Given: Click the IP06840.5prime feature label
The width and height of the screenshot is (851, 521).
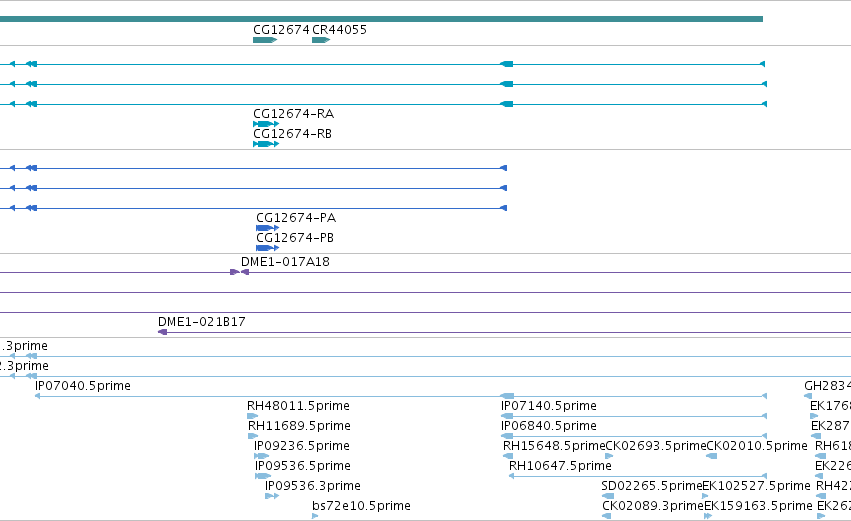Looking at the screenshot, I should [548, 426].
